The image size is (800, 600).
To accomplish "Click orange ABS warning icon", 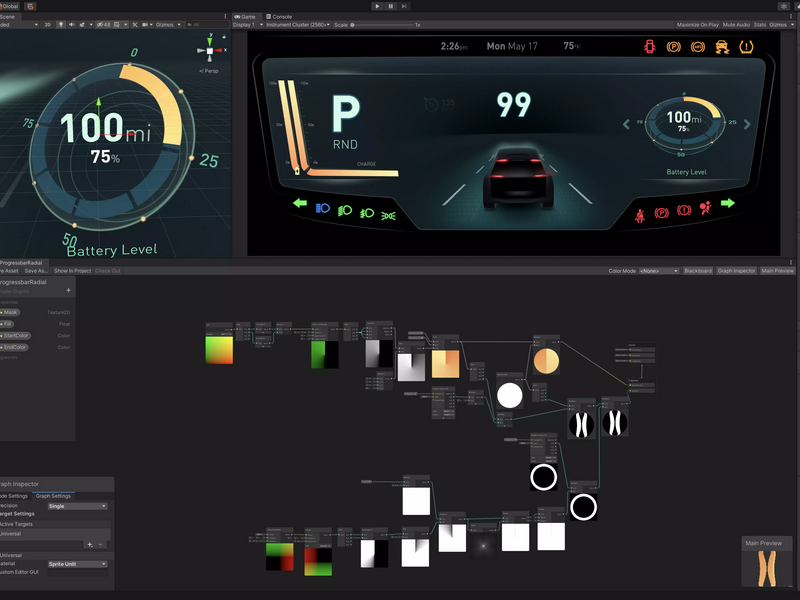I will pos(697,47).
